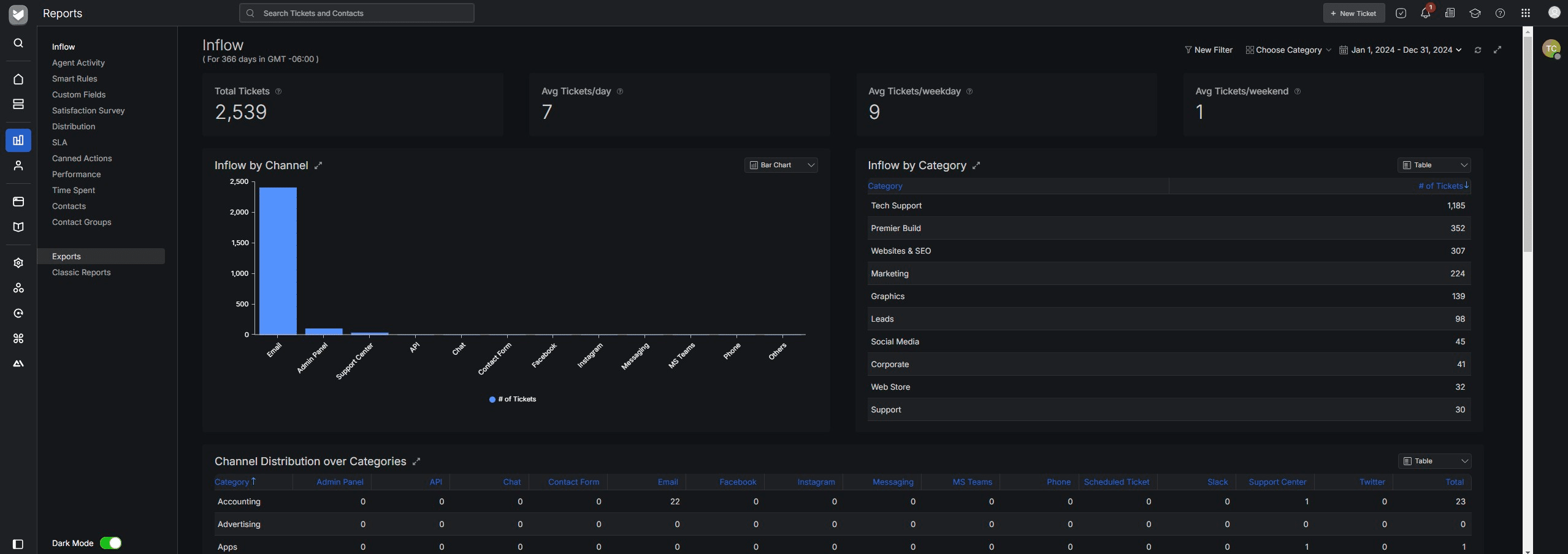Click the Search Tickets and Contacts field
This screenshot has width=1568, height=554.
pos(356,13)
